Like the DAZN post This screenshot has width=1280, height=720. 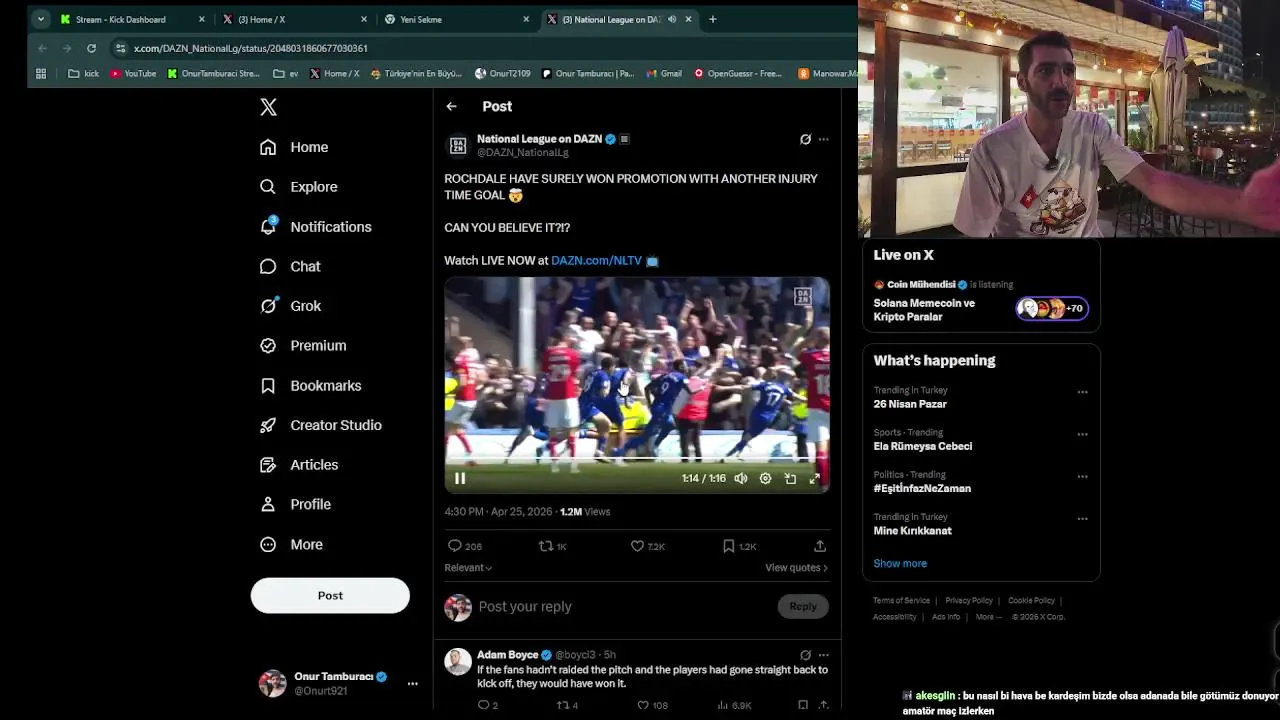(x=637, y=546)
